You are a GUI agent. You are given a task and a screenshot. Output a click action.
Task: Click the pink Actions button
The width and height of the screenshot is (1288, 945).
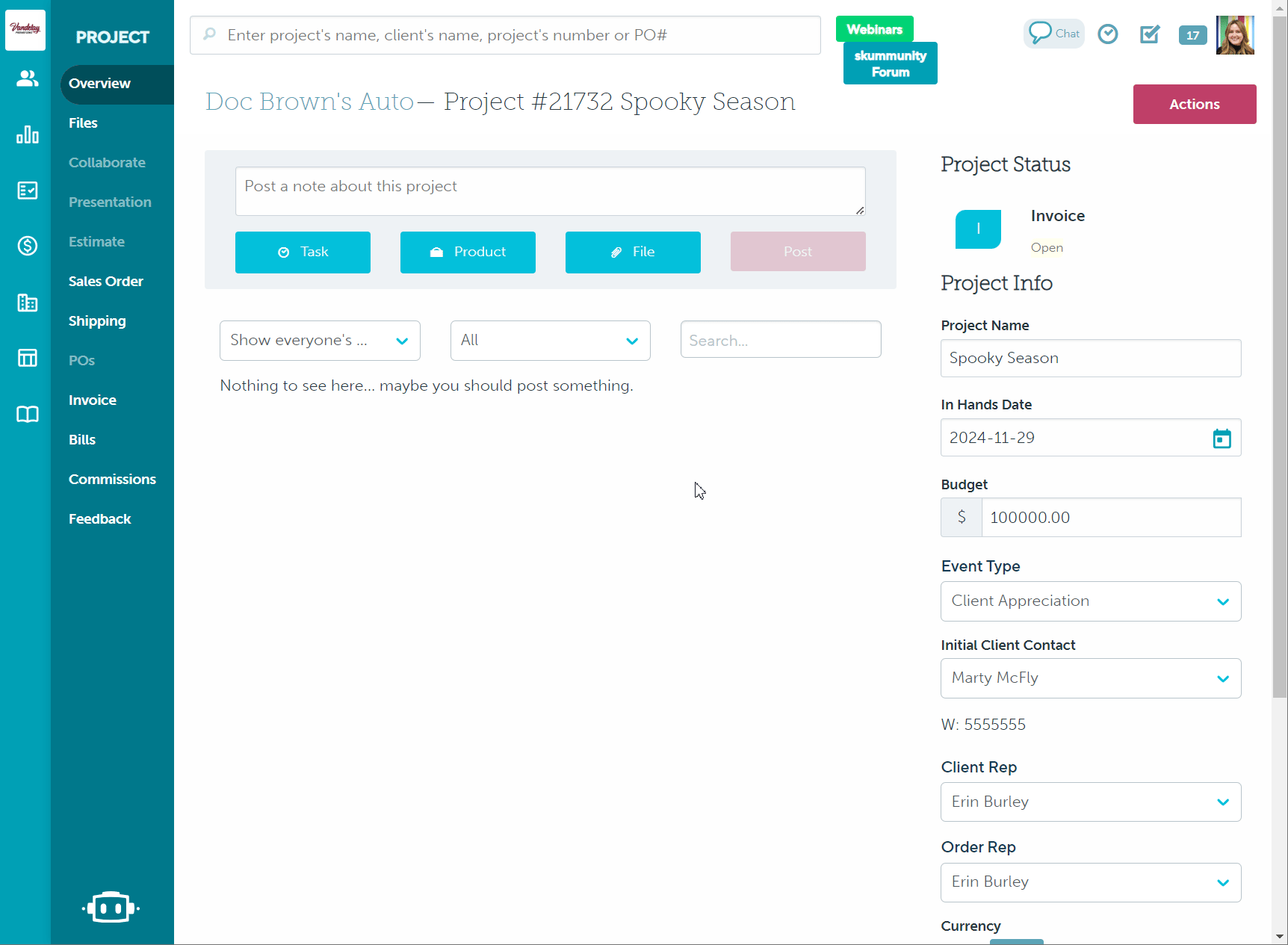[1194, 104]
